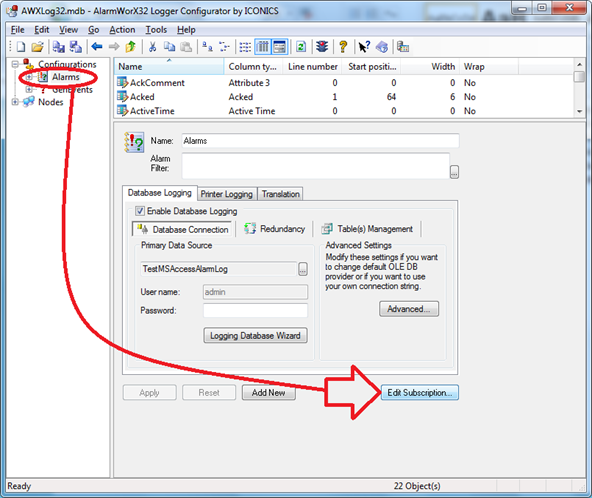Screen dimensions: 592x498
Task: Open the Go menu
Action: 94,30
